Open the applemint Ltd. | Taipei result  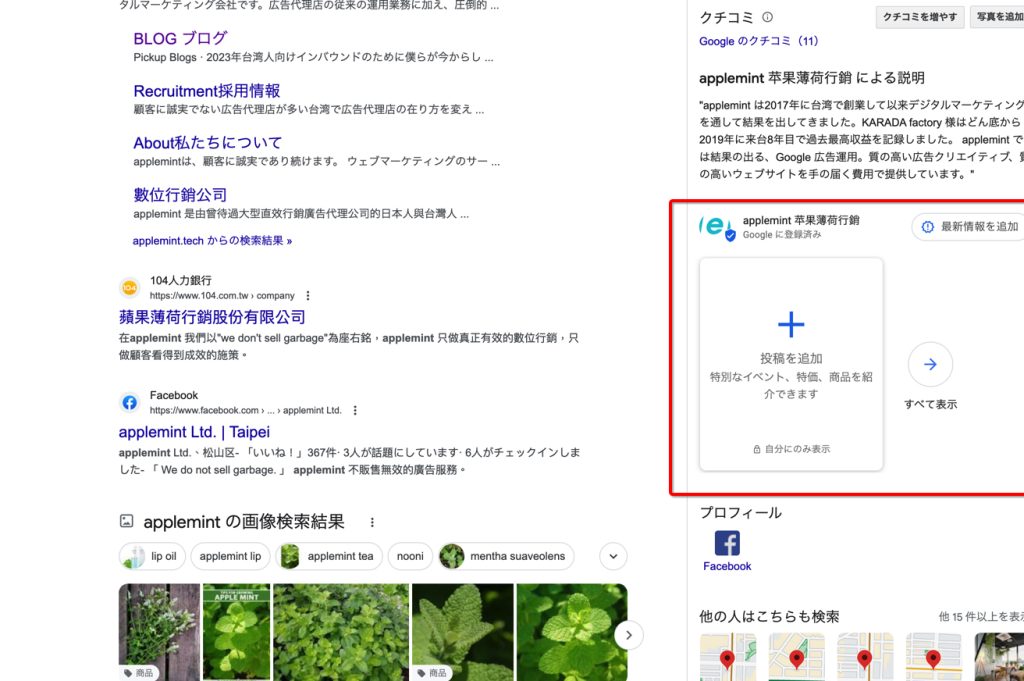click(x=194, y=432)
